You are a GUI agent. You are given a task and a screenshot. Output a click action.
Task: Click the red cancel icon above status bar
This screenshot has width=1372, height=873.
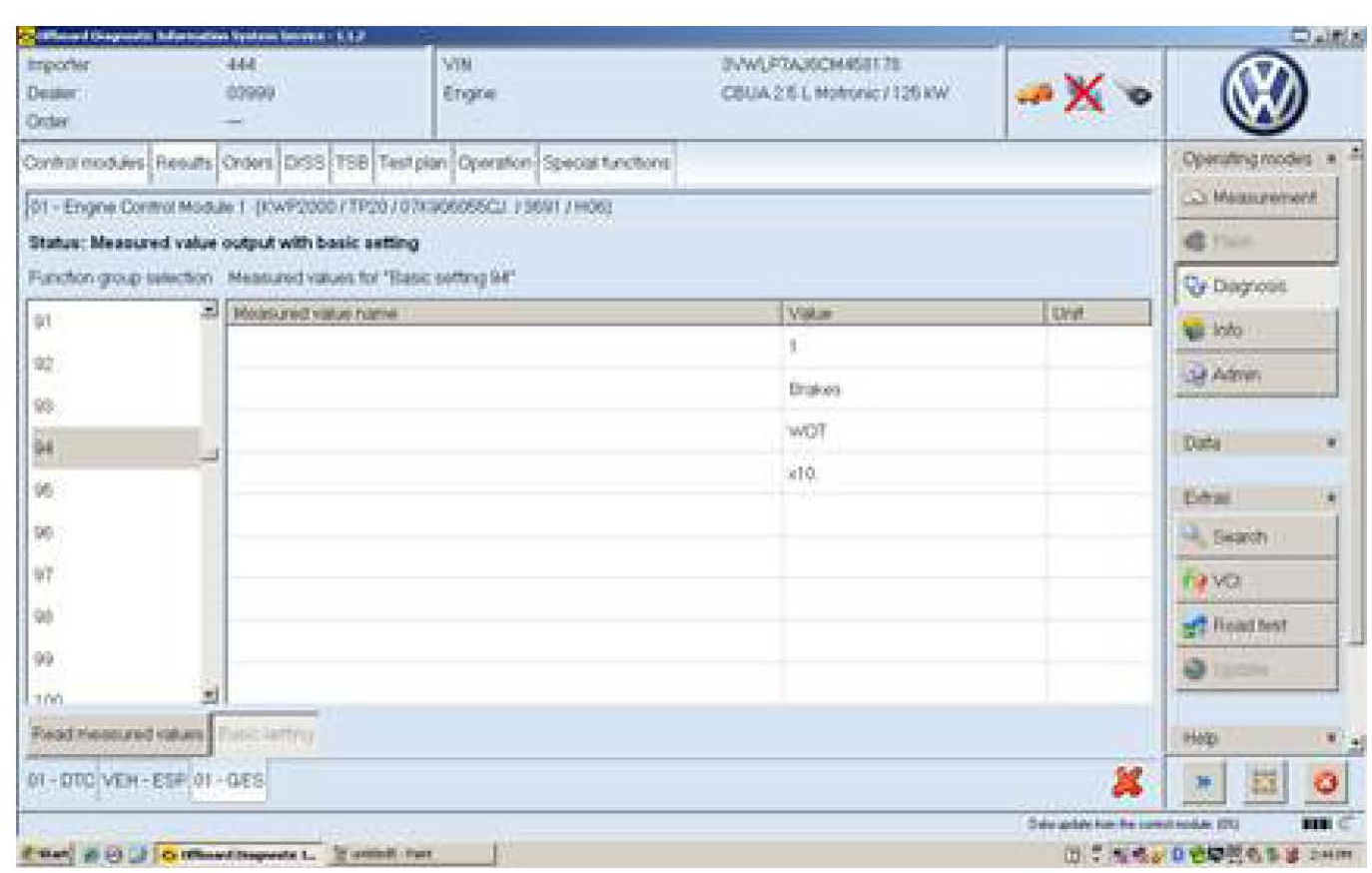point(1127,782)
